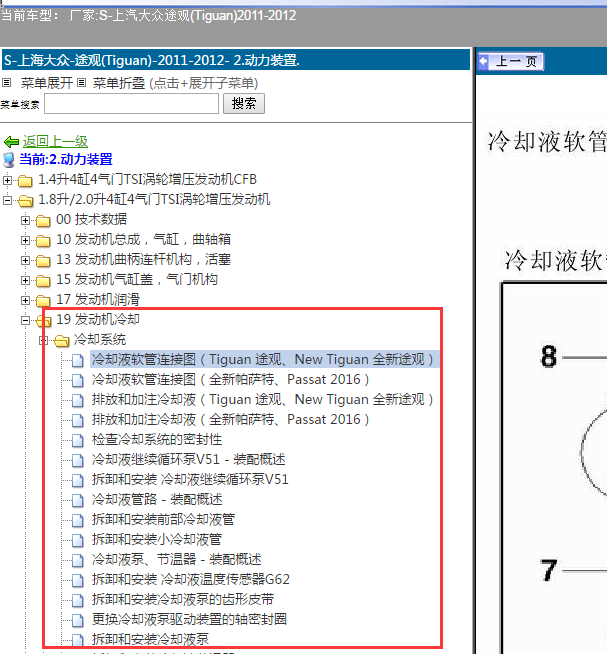
Task: Click folder icon of 15 发动机气缸盖
Action: 43,281
